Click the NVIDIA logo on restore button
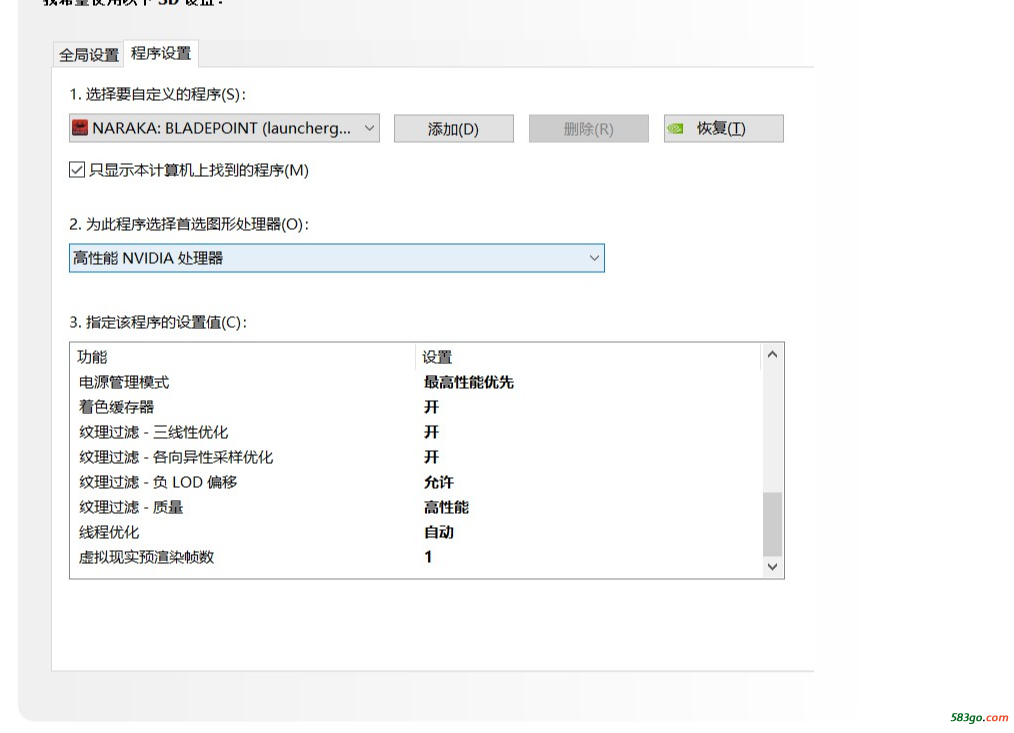 (x=677, y=128)
